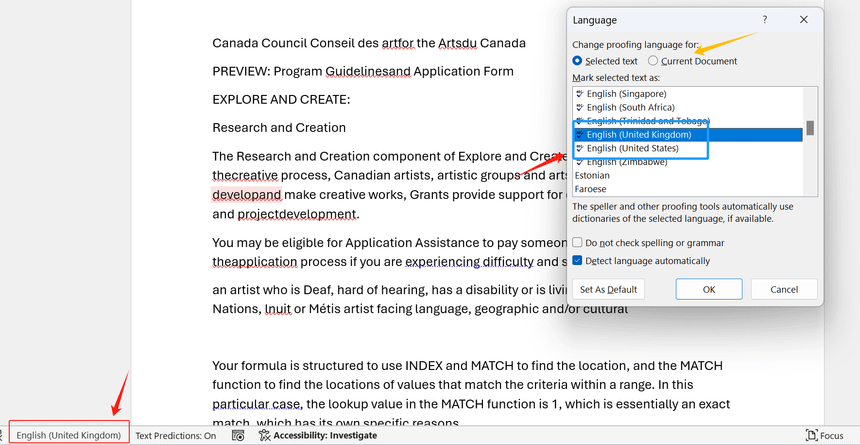Select English (Singapore) from the list
This screenshot has width=860, height=445.
coord(626,94)
